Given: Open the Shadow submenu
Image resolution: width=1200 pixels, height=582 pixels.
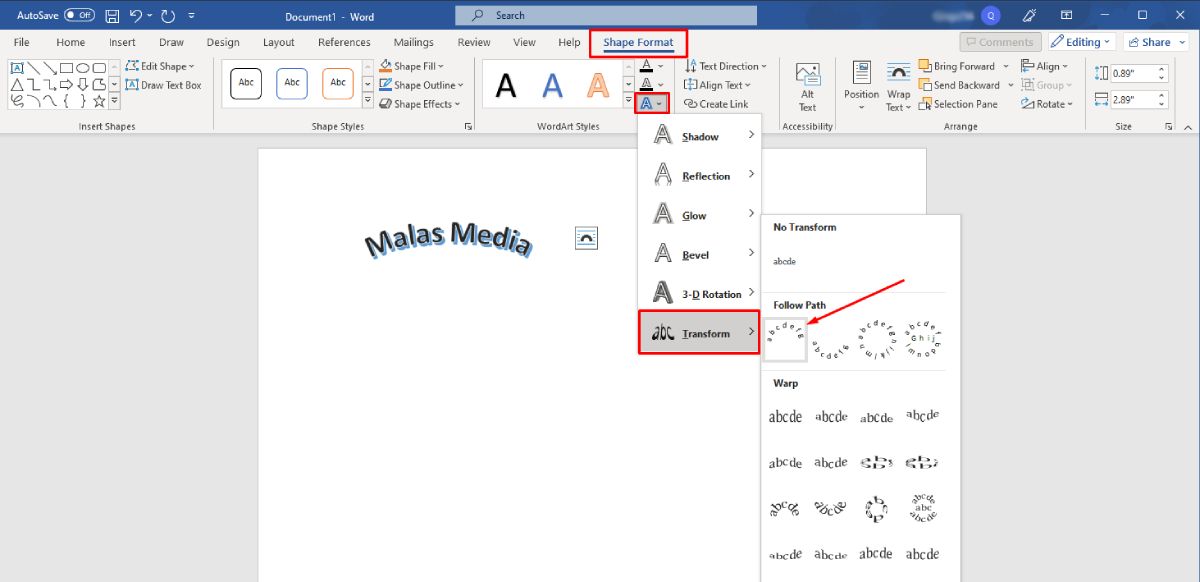Looking at the screenshot, I should pyautogui.click(x=700, y=137).
